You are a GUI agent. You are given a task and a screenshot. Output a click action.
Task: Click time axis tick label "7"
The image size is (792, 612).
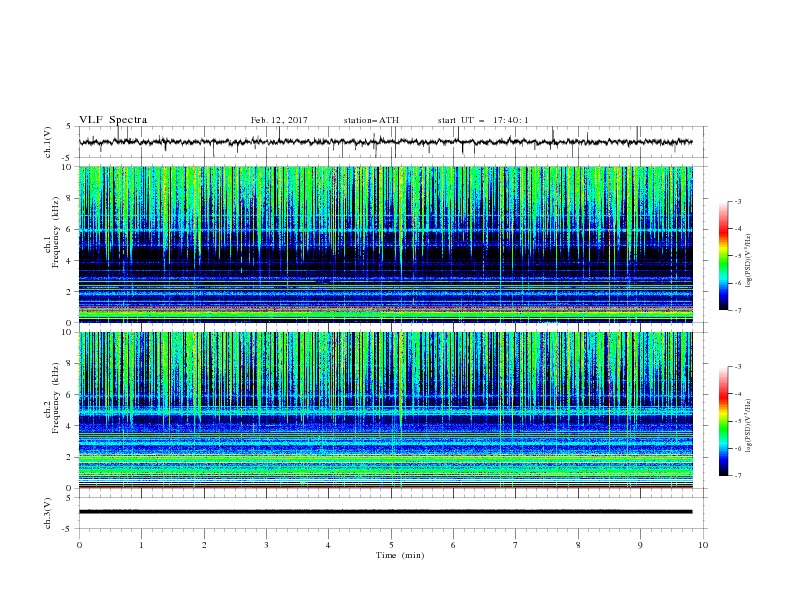coord(516,545)
